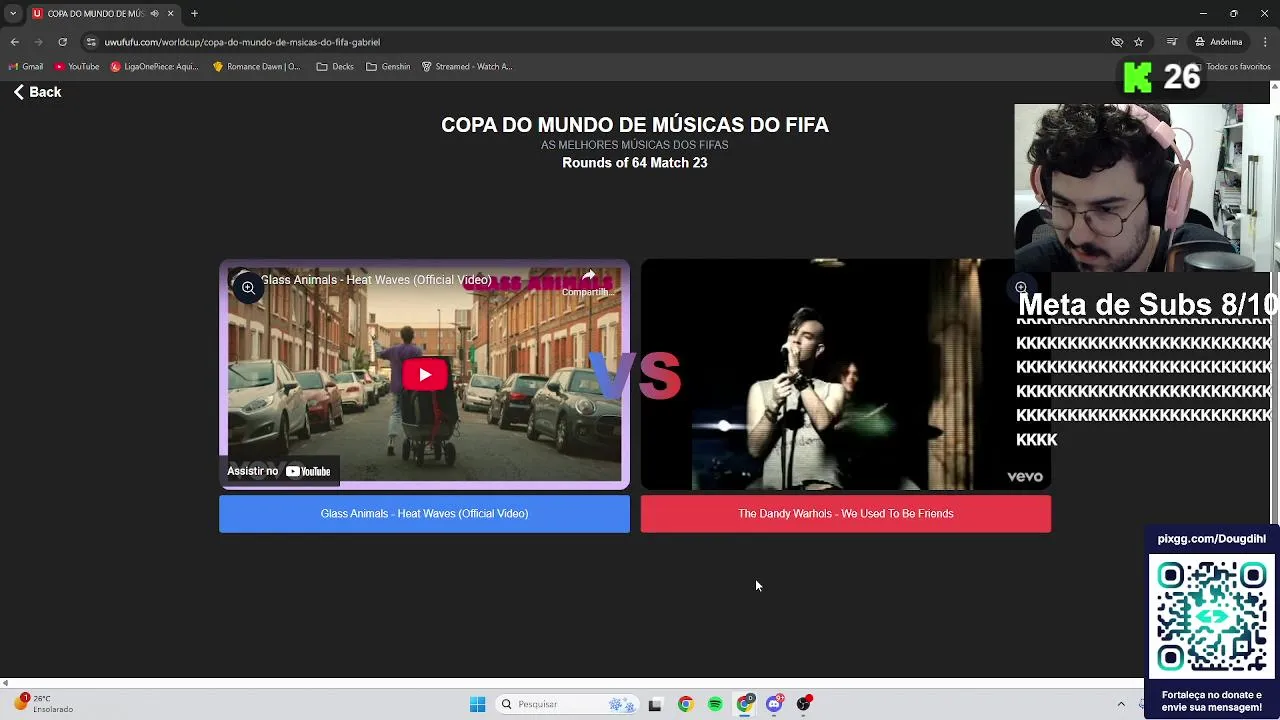Show hidden system tray icons
Image resolution: width=1280 pixels, height=720 pixels.
(x=1121, y=704)
